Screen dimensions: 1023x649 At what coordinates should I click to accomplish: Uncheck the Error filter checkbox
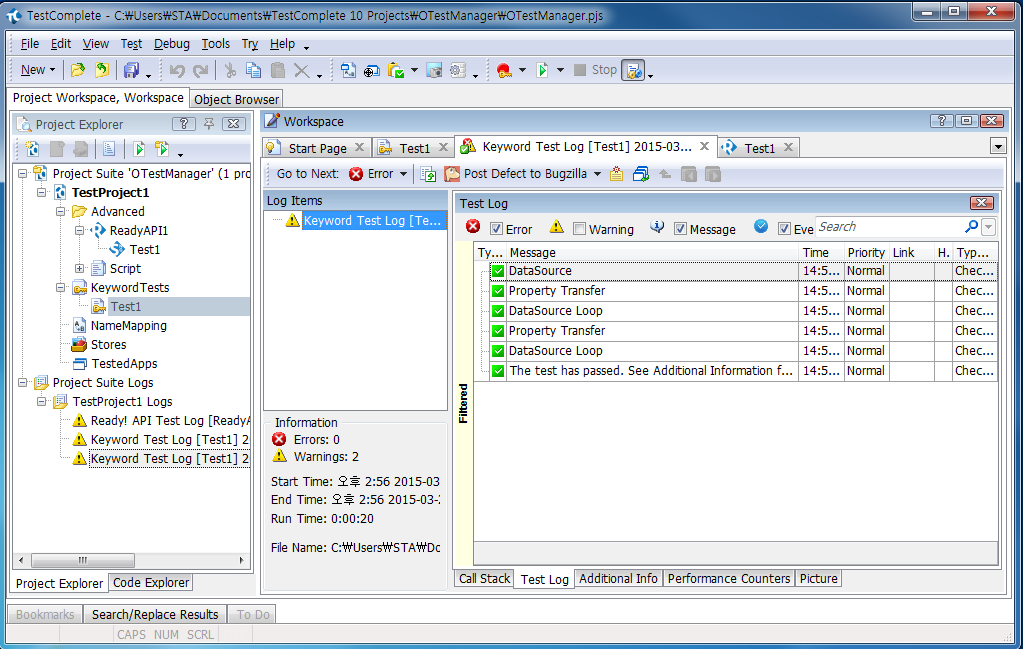(x=496, y=229)
